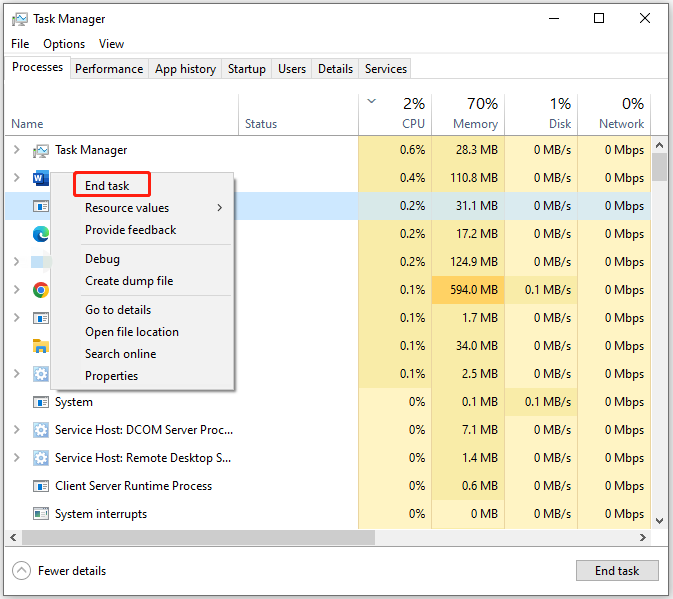This screenshot has width=673, height=599.
Task: Click the horizontal scrollbar right arrow
Action: [643, 537]
